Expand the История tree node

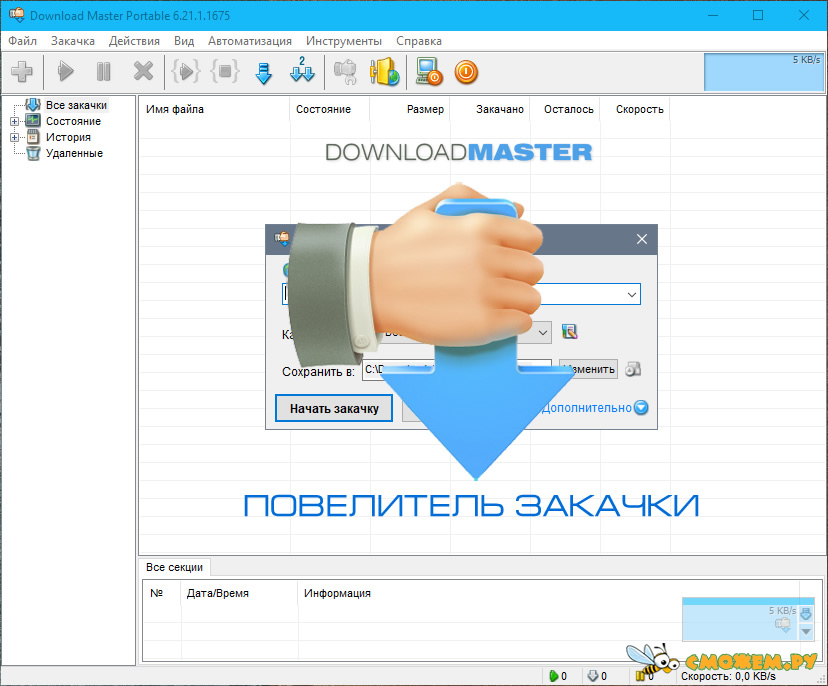(14, 137)
